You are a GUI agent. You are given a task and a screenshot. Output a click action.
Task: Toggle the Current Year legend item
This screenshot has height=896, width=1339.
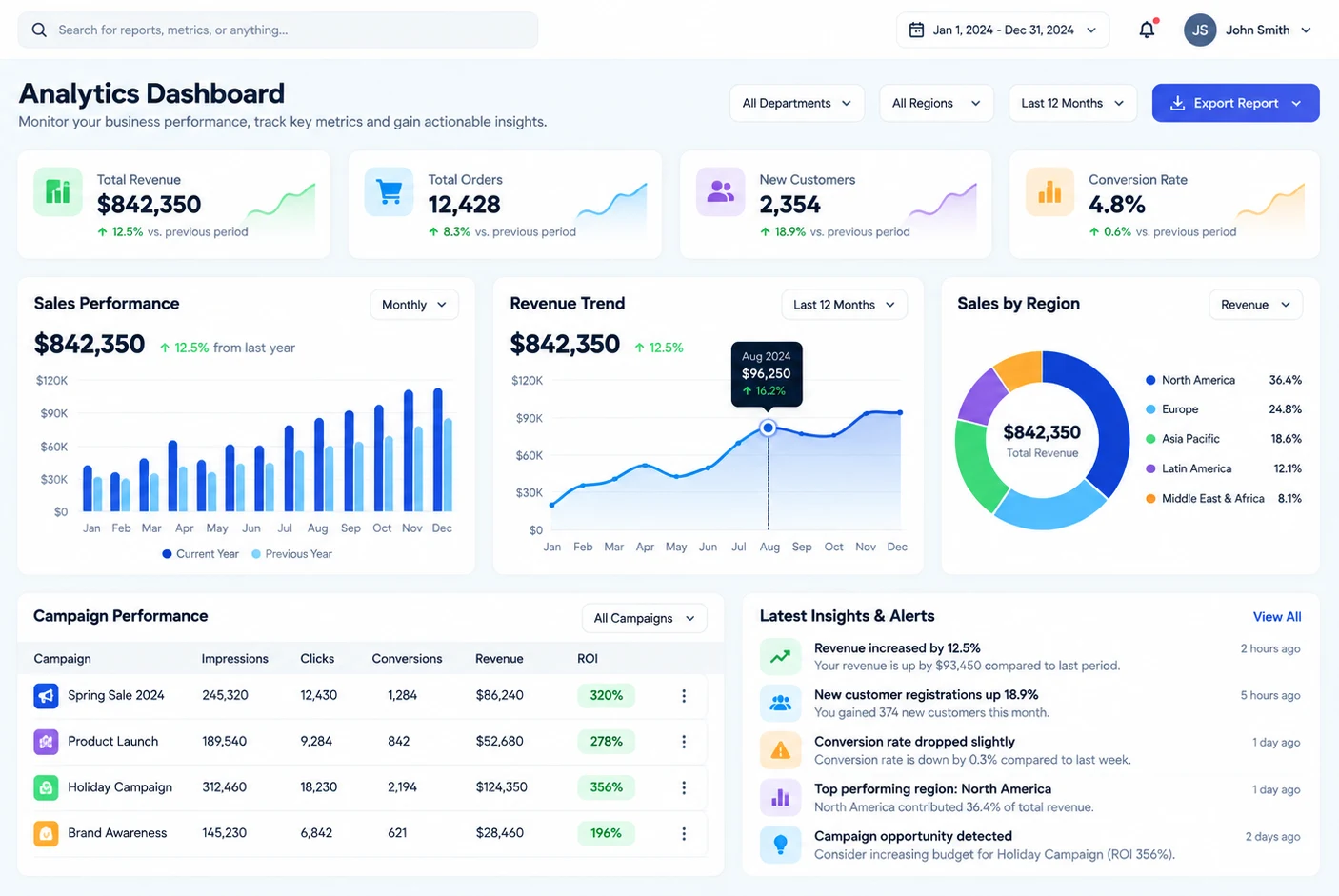[x=201, y=554]
